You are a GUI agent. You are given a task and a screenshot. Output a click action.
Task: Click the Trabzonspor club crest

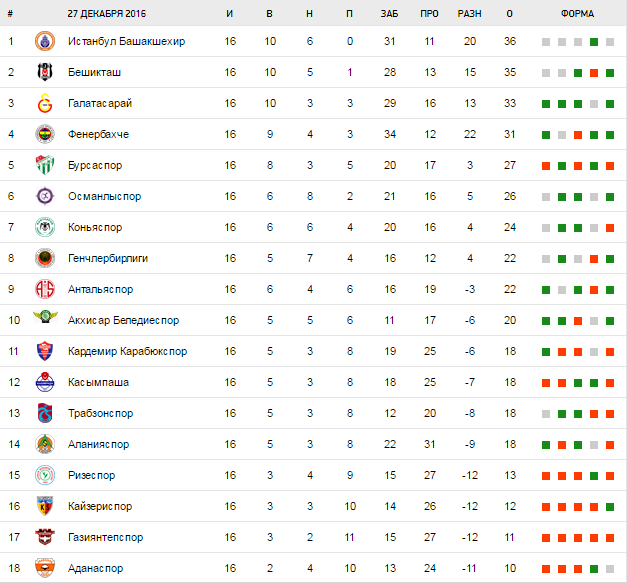(x=44, y=414)
